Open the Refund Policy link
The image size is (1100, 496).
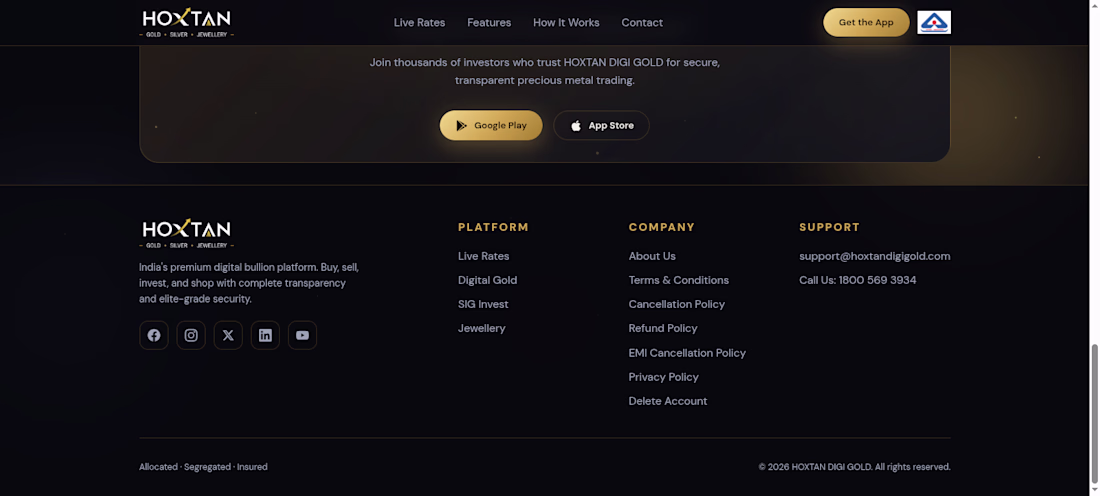[663, 328]
